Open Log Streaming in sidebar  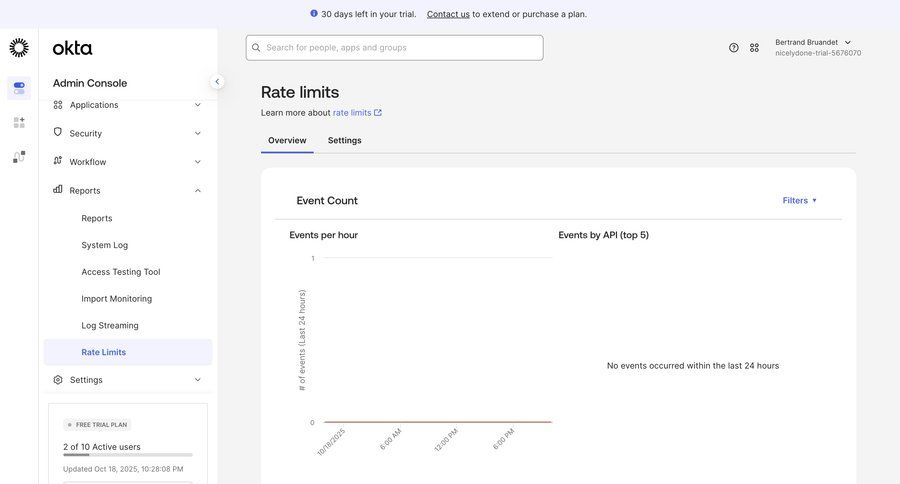point(110,326)
